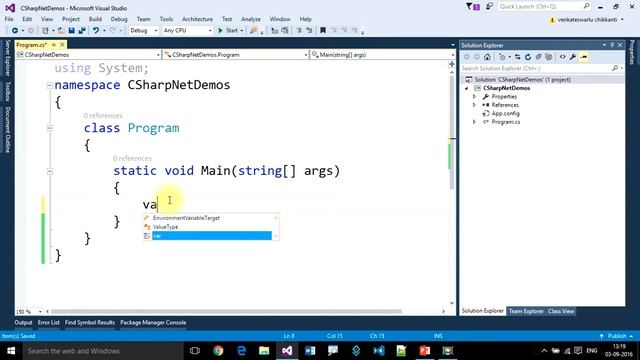
Task: Expand the Properties node in Solution Explorer
Action: coord(474,97)
